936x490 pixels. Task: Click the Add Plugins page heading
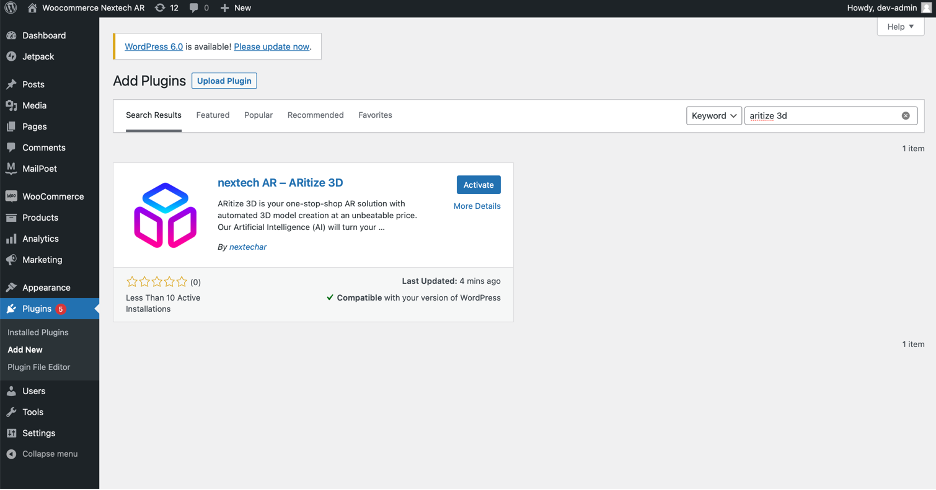[149, 81]
